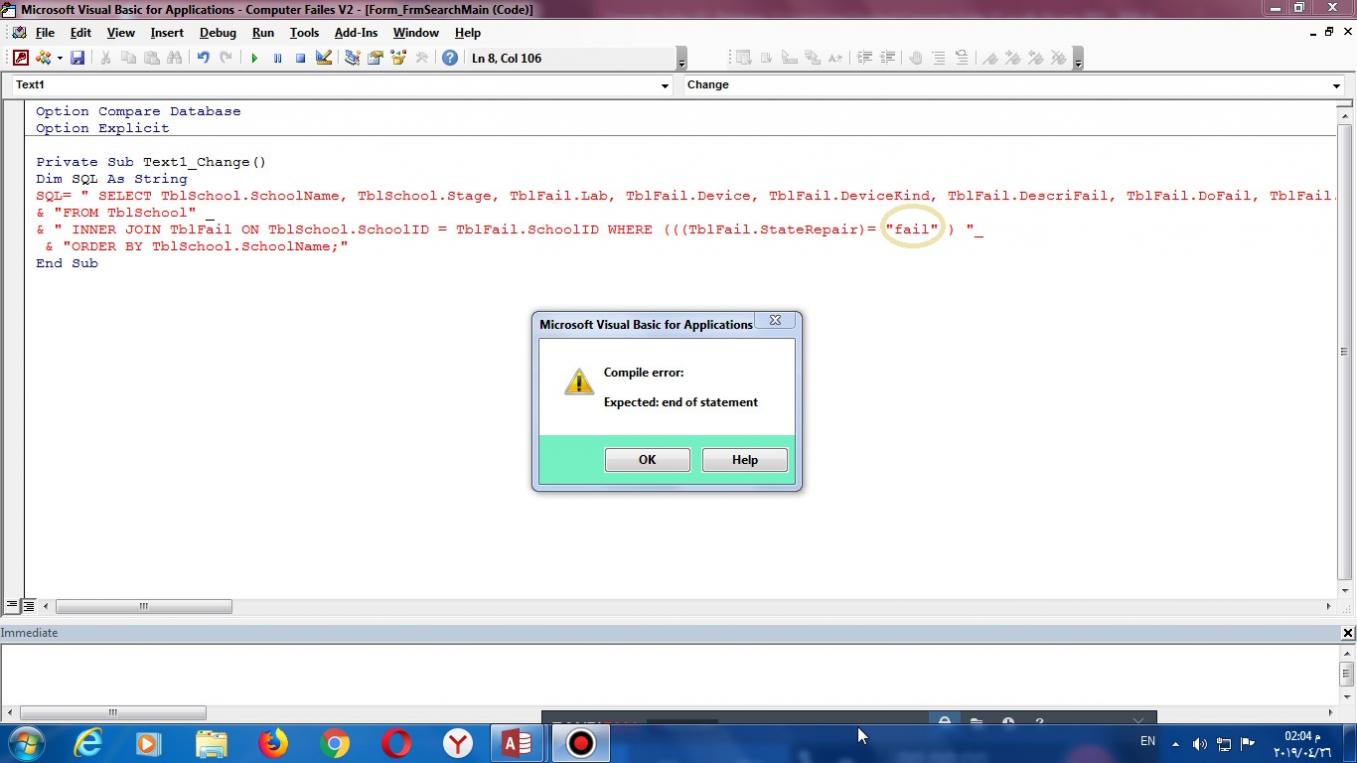The image size is (1357, 763).
Task: Open the File menu
Action: (x=45, y=32)
